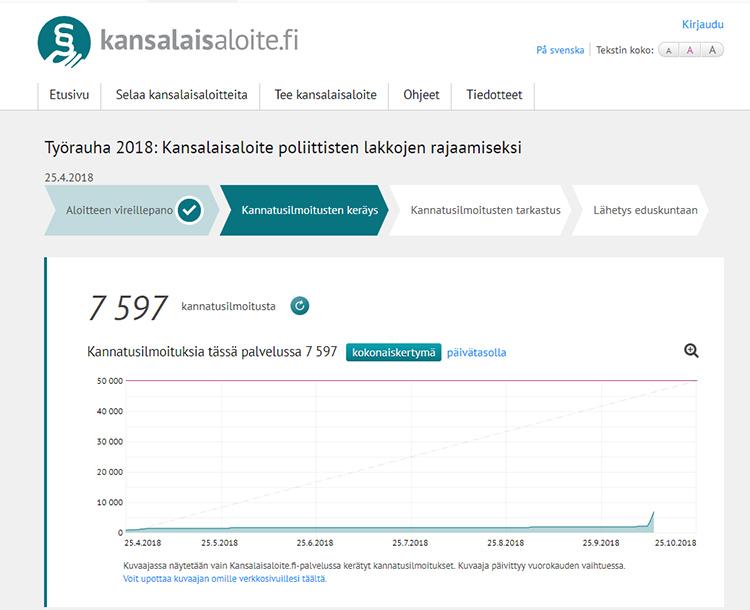Zoom the chart with magnifier icon
This screenshot has width=750, height=610.
[691, 350]
